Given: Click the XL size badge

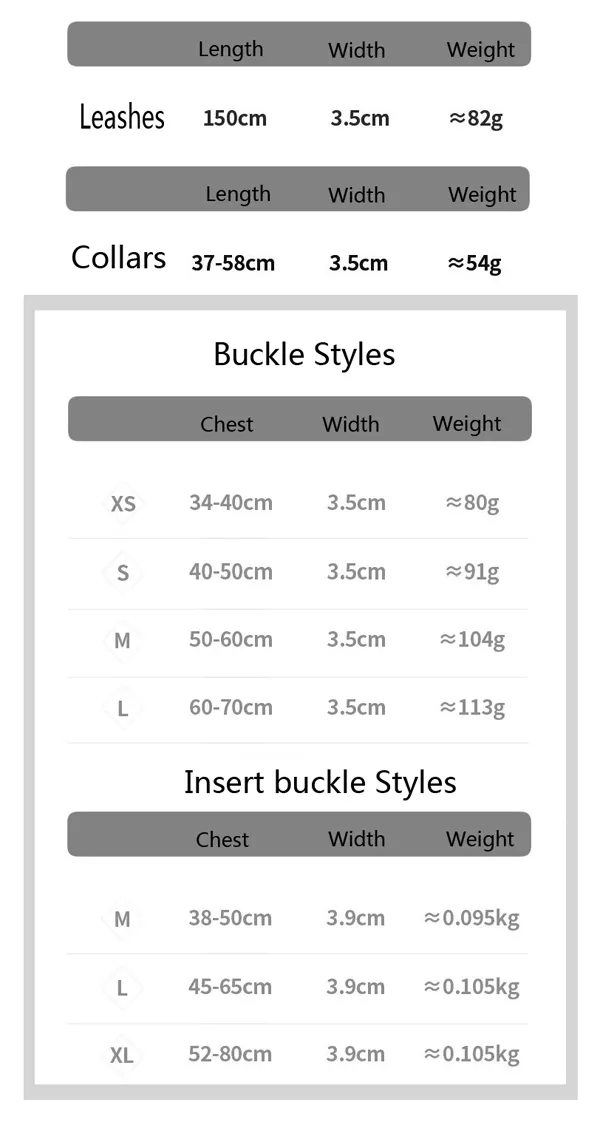Looking at the screenshot, I should click(122, 1055).
